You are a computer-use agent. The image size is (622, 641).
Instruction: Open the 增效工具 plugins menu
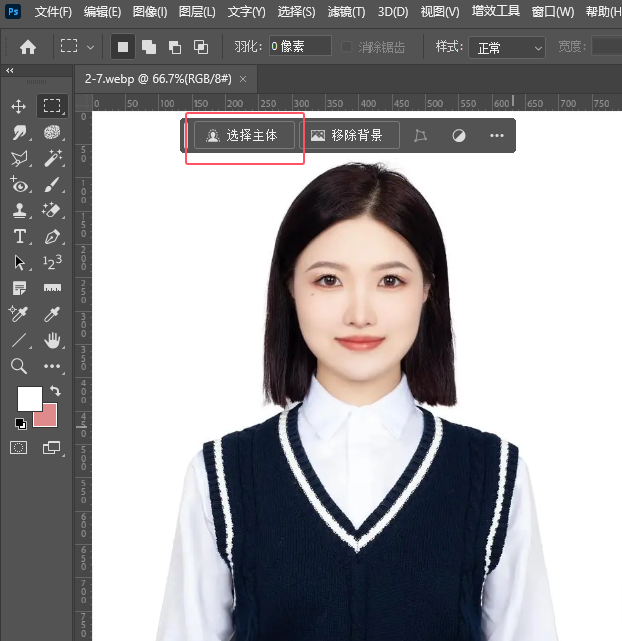(x=496, y=11)
